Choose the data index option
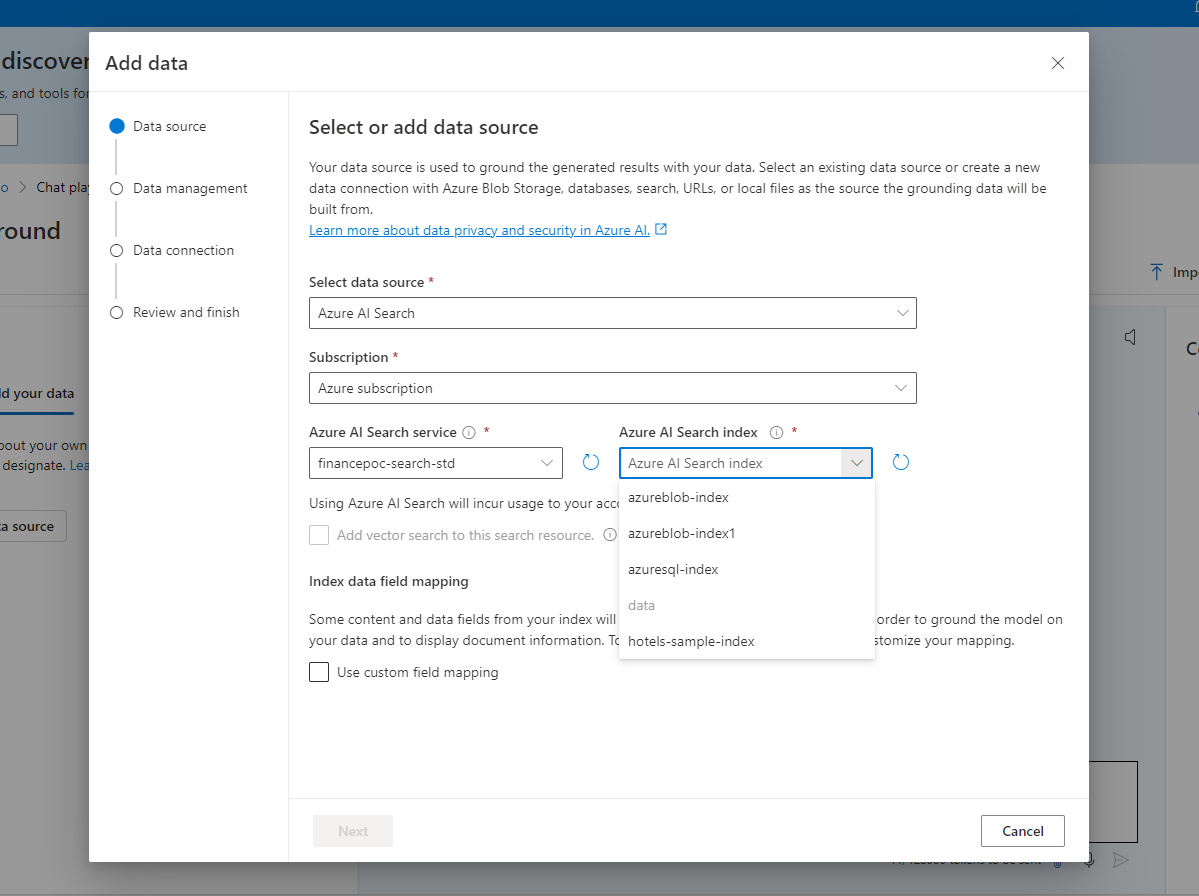The image size is (1199, 896). (746, 605)
